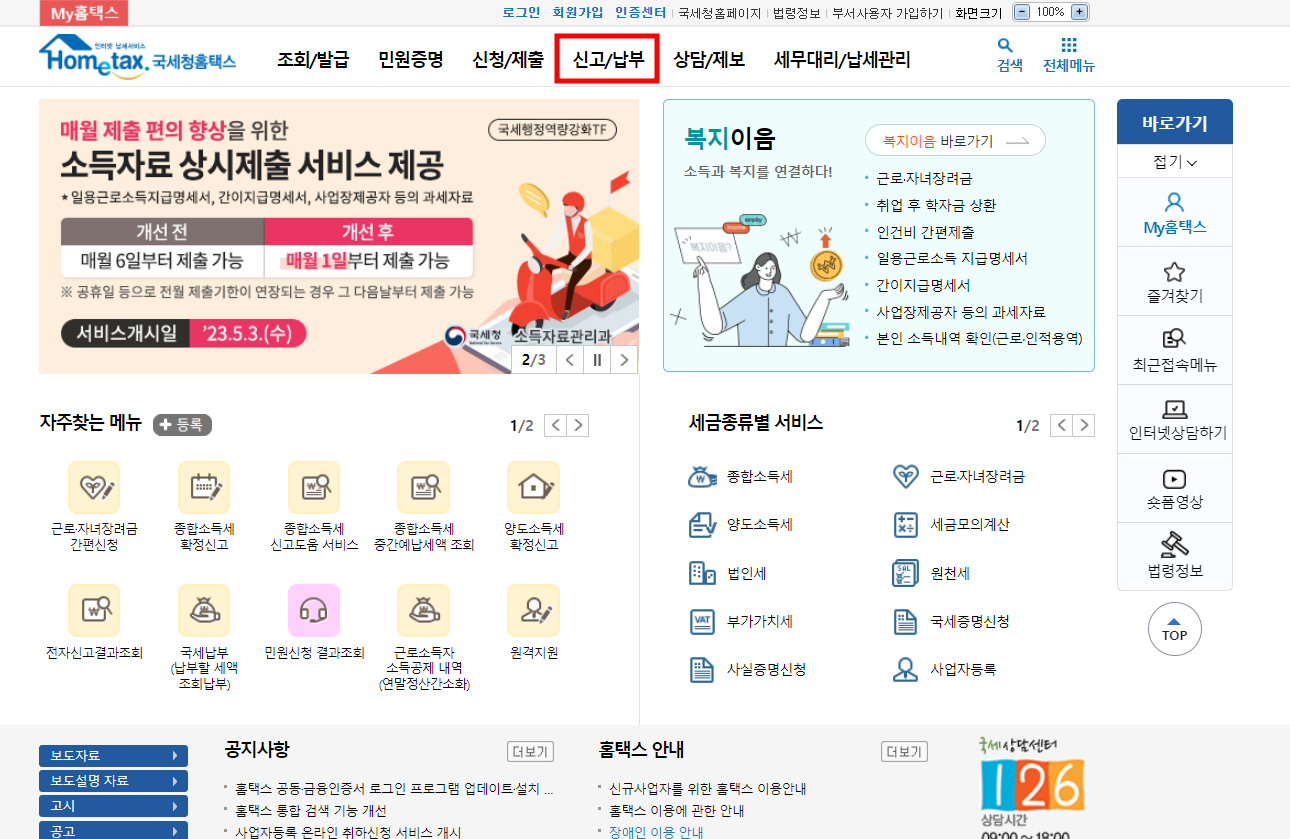
Task: Open 국세청홈페이지 link
Action: pos(720,12)
